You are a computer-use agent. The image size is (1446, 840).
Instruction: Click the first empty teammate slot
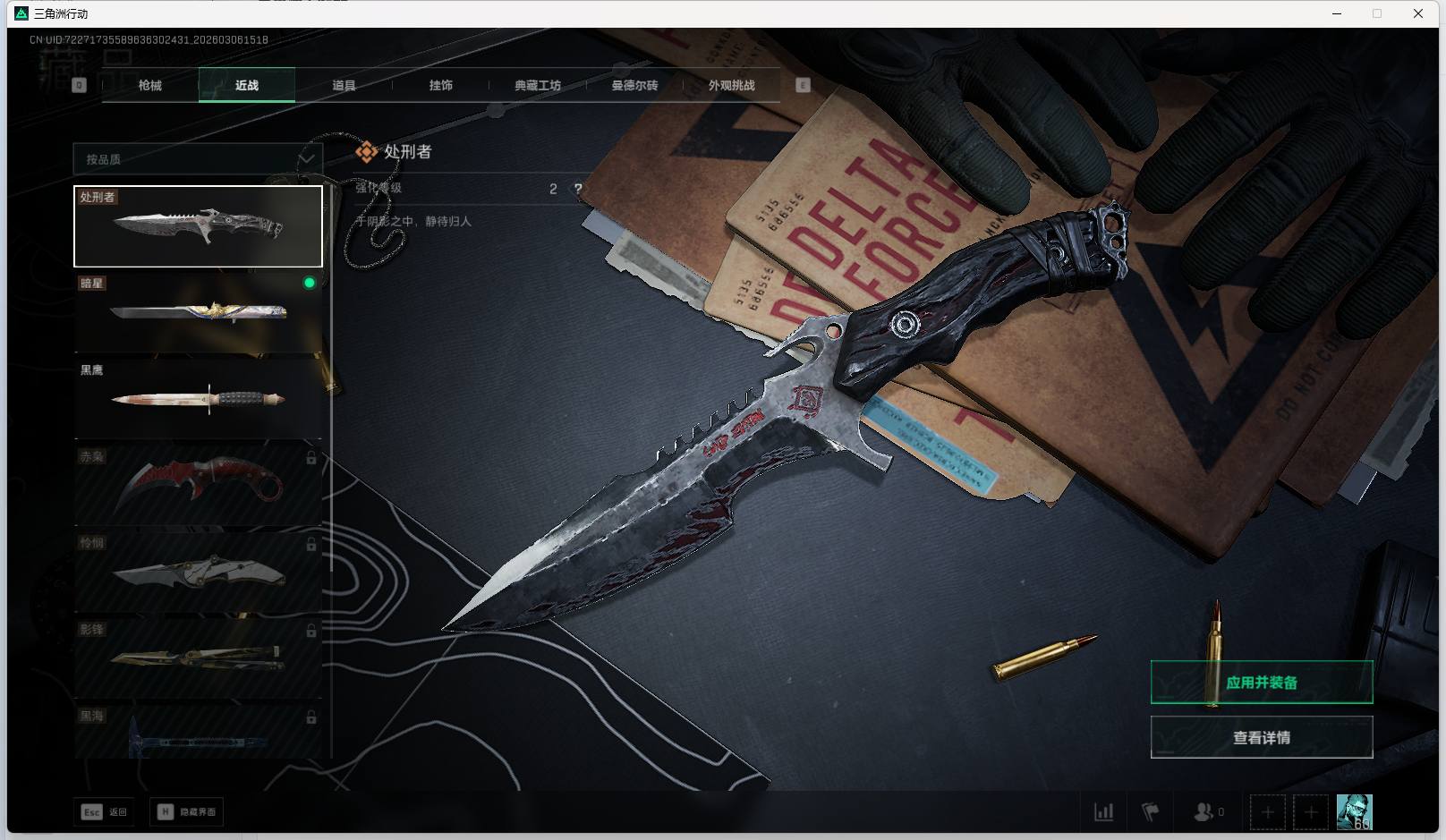point(1268,812)
